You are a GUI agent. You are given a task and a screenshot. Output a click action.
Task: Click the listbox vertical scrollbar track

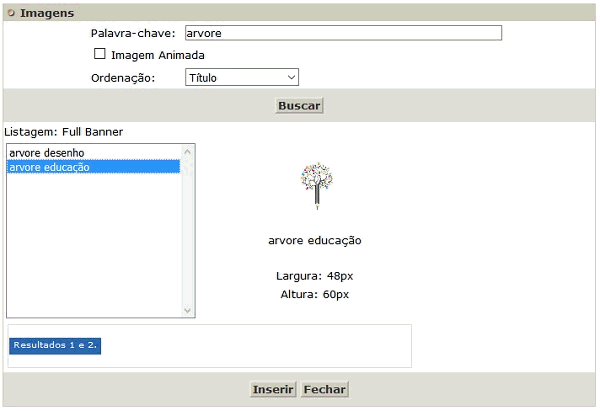(x=187, y=240)
